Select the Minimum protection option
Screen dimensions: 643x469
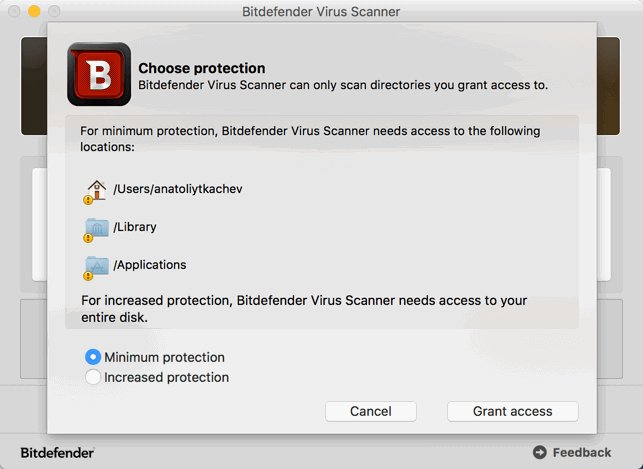tap(94, 357)
